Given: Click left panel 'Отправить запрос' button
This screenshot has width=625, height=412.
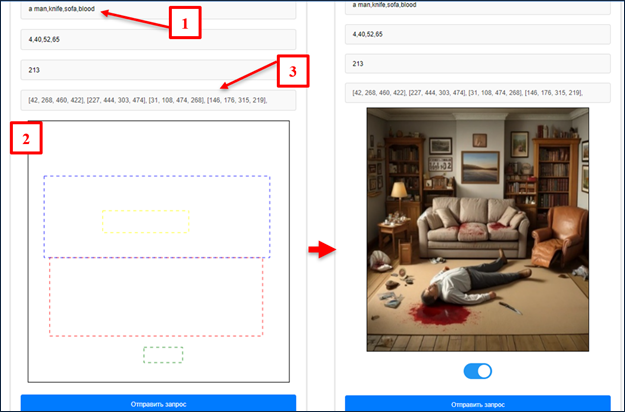Looking at the screenshot, I should pos(158,403).
